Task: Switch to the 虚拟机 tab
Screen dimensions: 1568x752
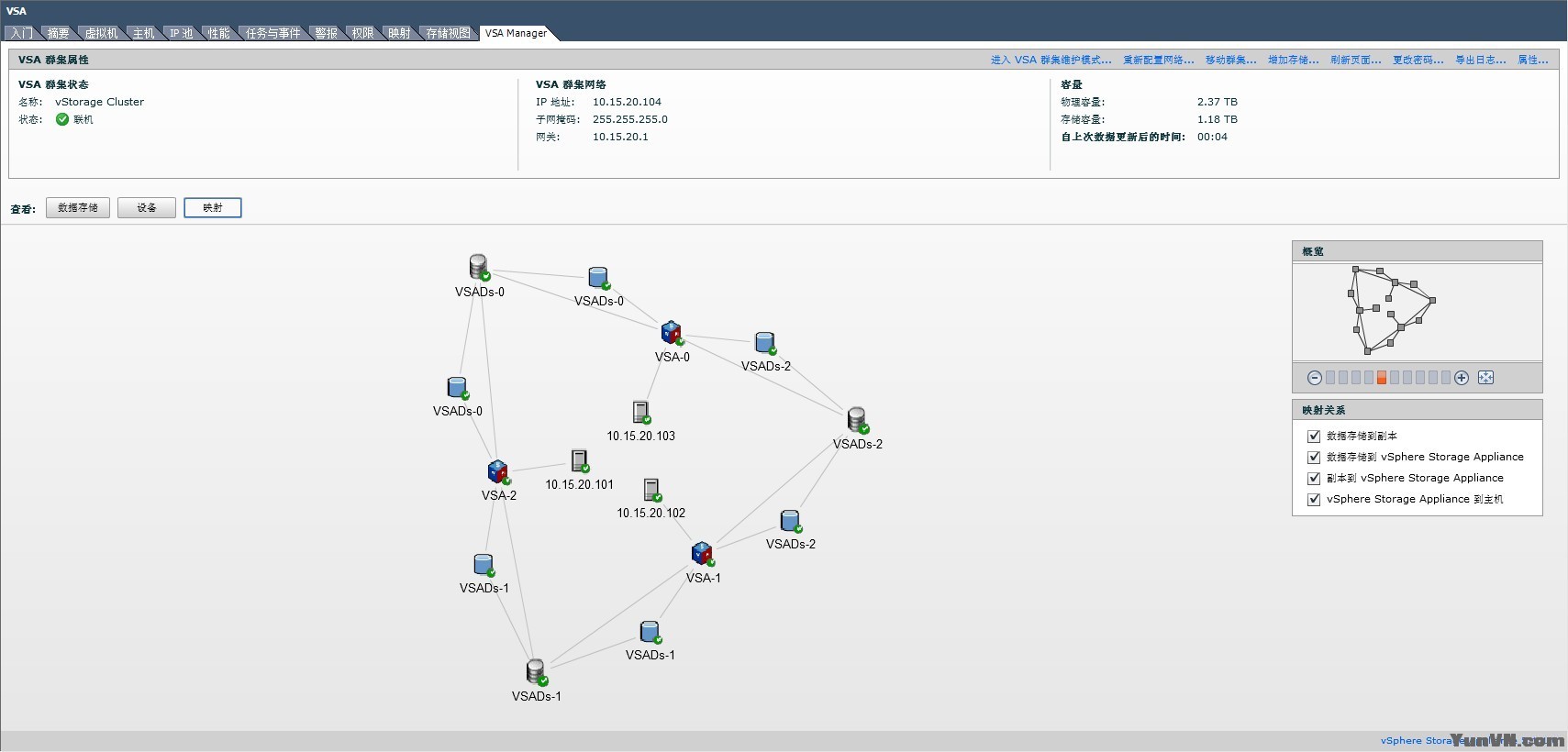Action: point(101,33)
